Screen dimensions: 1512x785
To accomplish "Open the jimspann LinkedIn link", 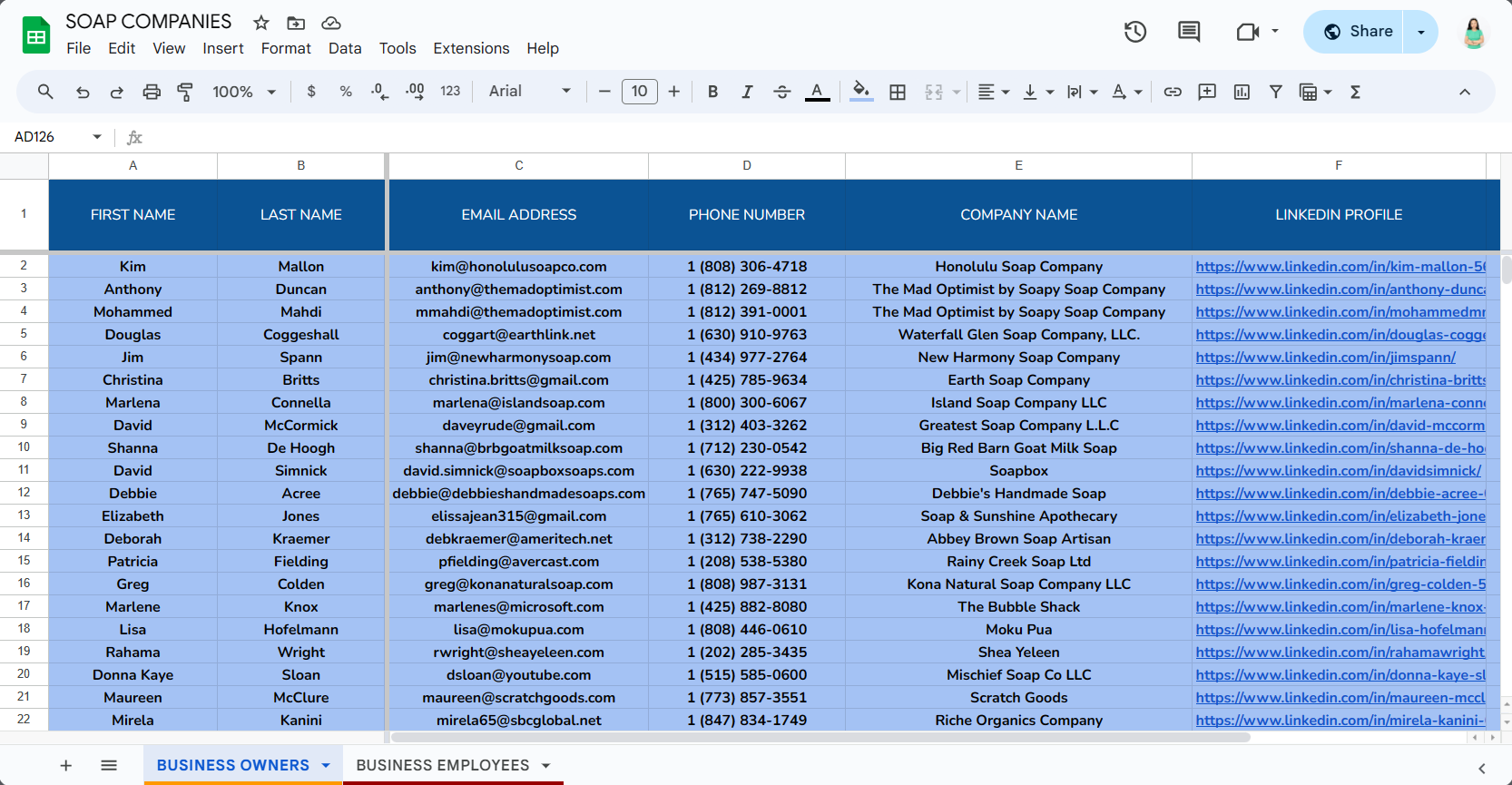I will click(x=1325, y=357).
